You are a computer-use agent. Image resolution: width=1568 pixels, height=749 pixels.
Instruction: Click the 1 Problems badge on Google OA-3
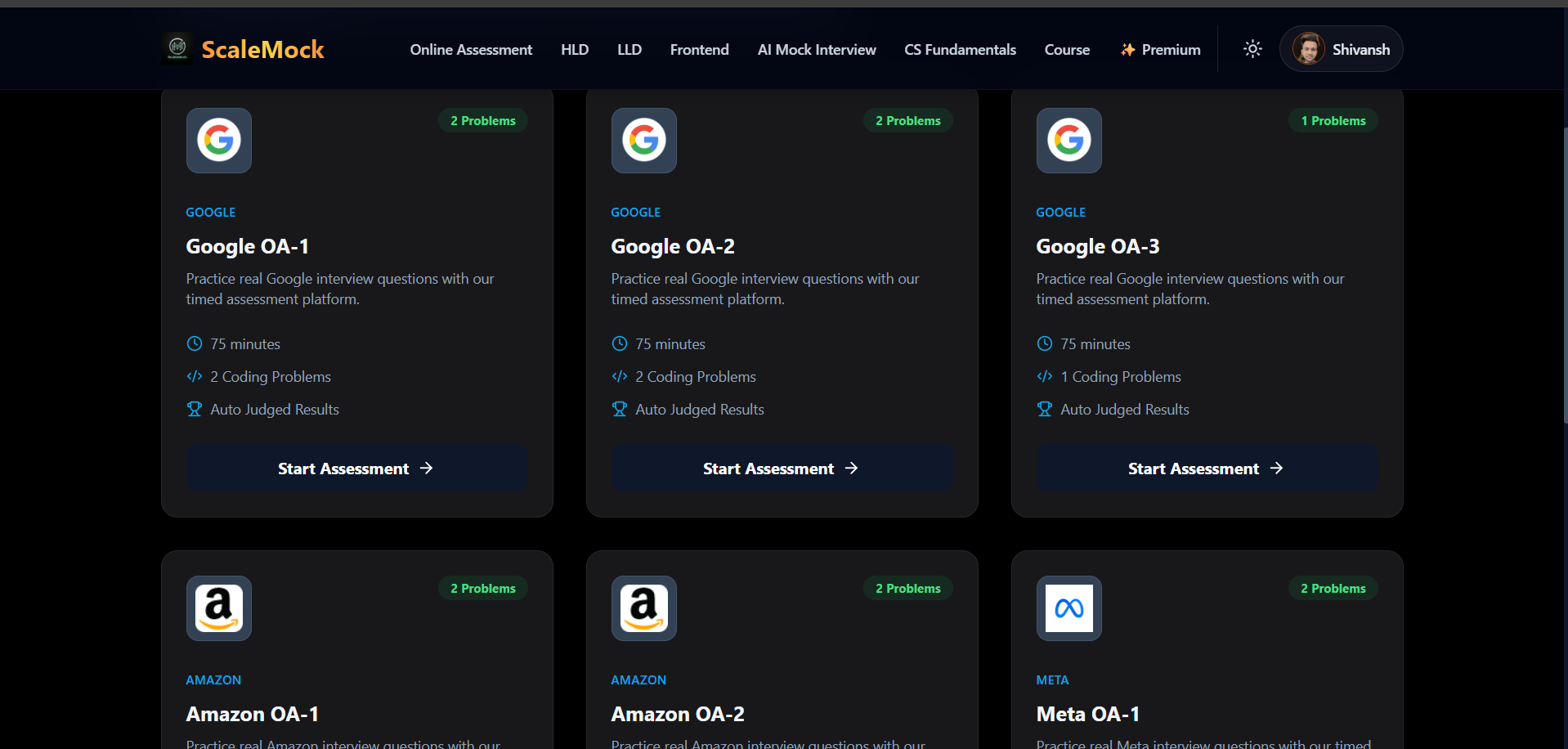coord(1333,121)
